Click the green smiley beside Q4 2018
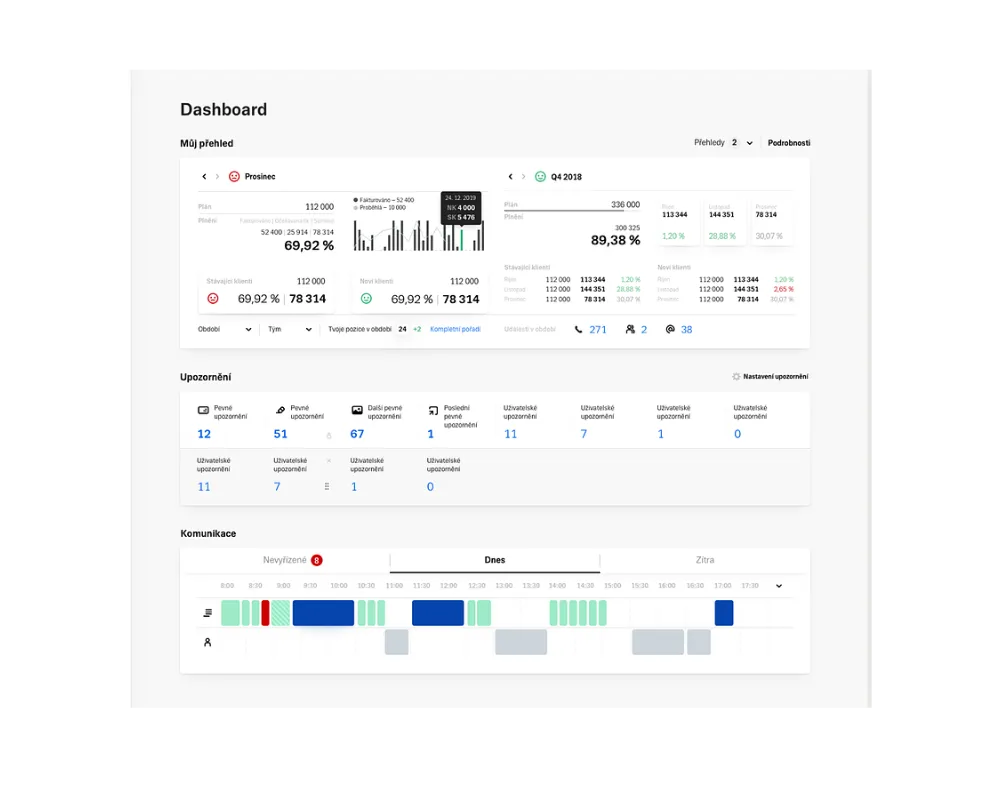 click(540, 177)
